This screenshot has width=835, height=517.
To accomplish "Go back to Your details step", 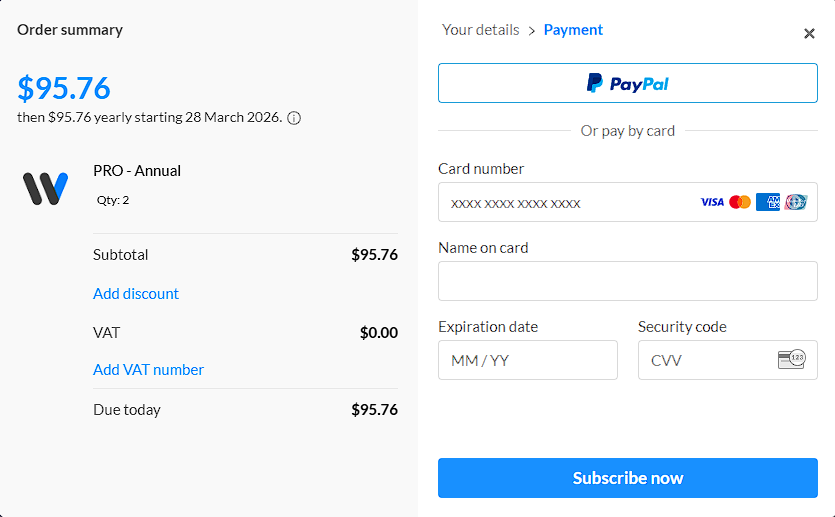I will click(480, 30).
